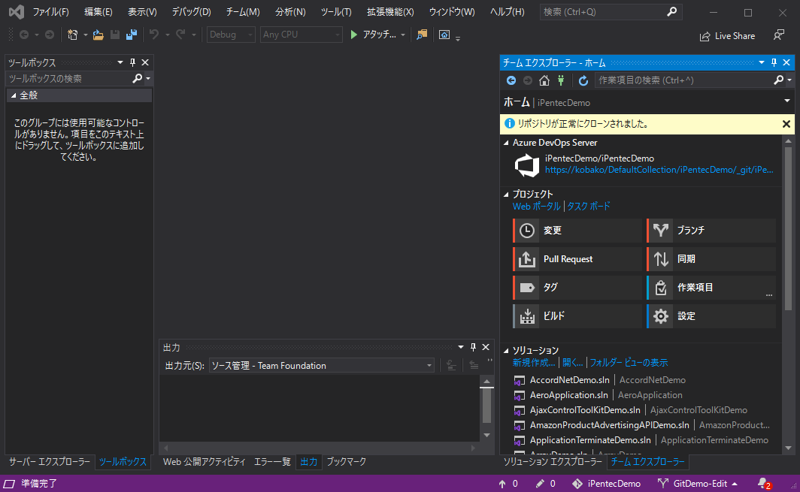Collapse the 全般 toolbox group
Viewport: 800px width, 492px height.
(14, 95)
